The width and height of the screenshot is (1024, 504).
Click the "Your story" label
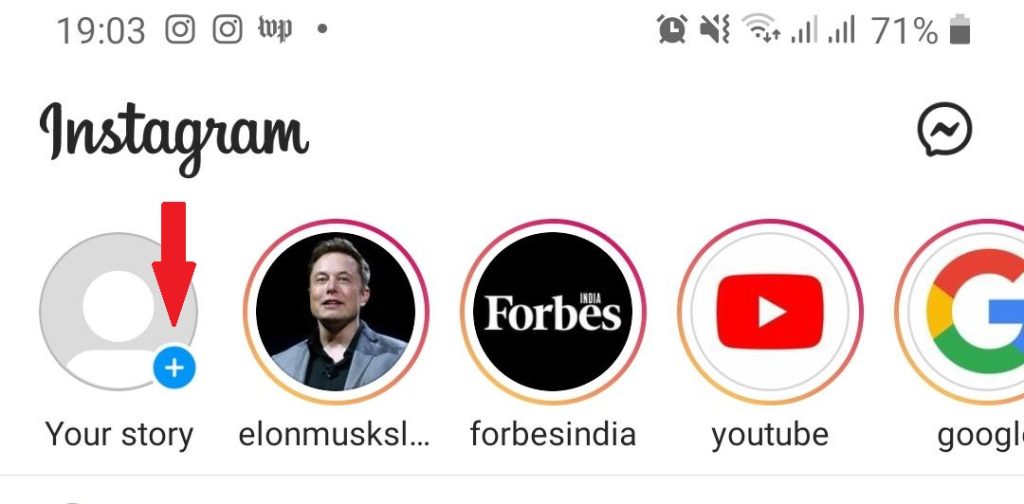[119, 435]
